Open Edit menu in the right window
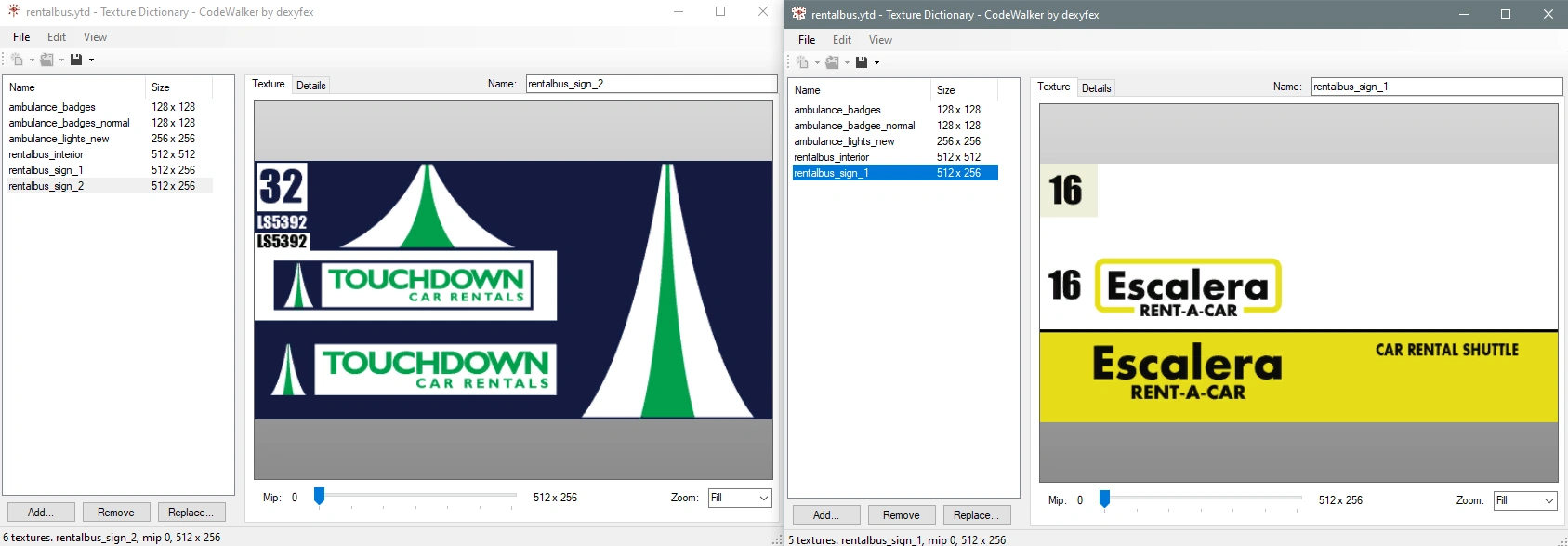 (842, 40)
